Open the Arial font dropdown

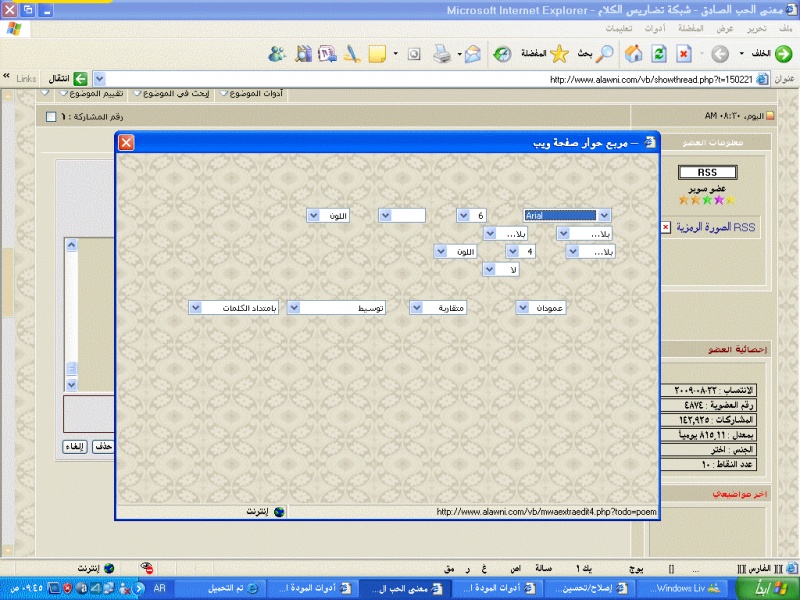coord(604,215)
